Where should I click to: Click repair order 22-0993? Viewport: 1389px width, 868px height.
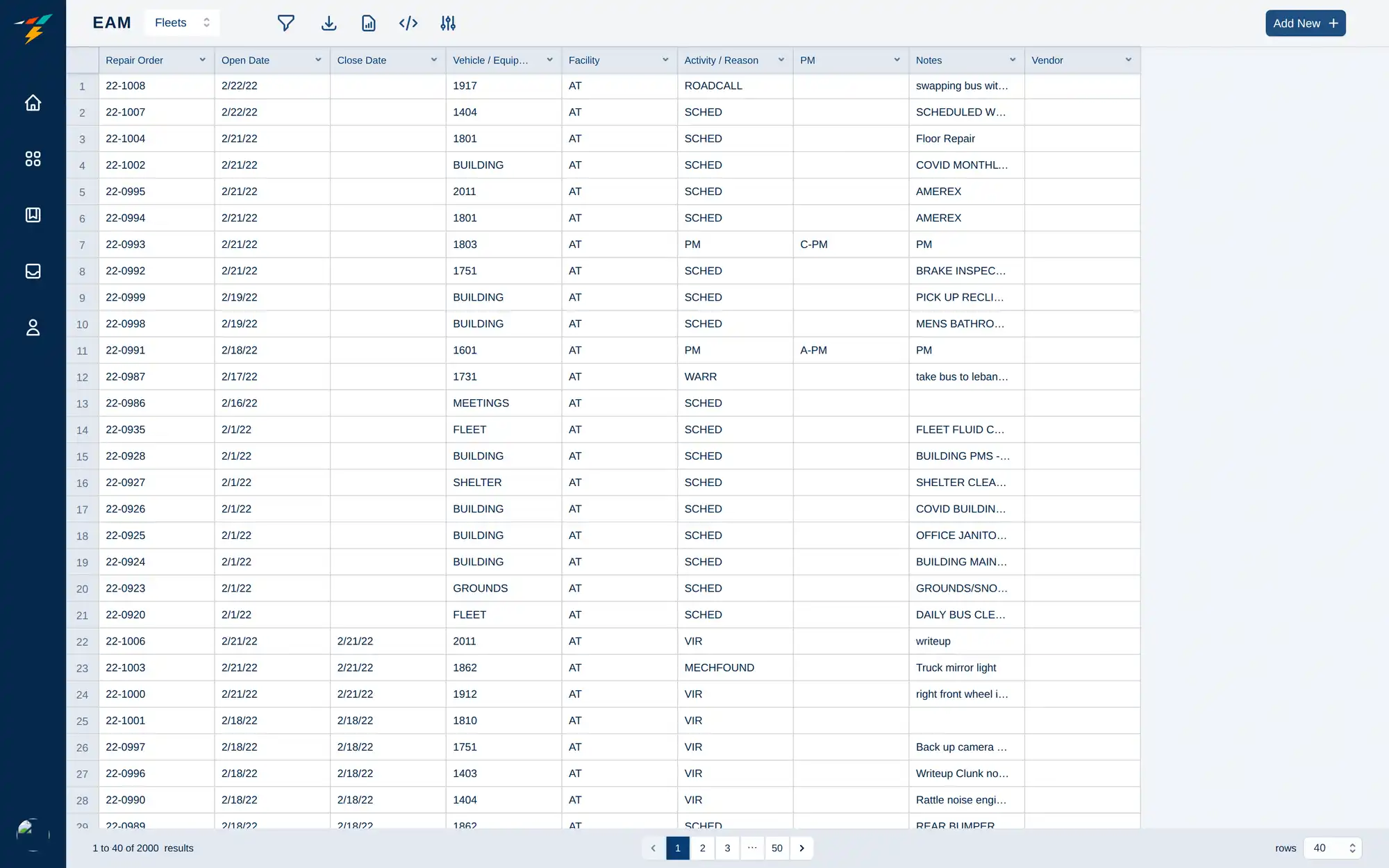(x=157, y=244)
